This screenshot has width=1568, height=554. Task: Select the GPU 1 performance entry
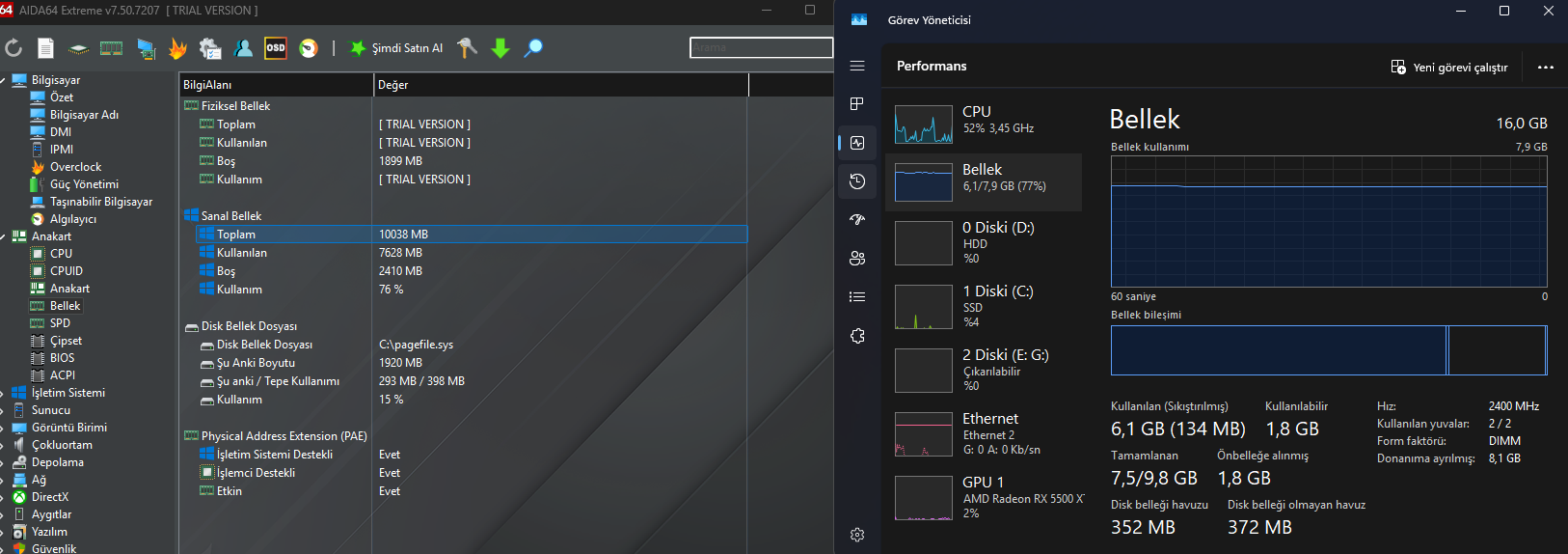point(984,497)
